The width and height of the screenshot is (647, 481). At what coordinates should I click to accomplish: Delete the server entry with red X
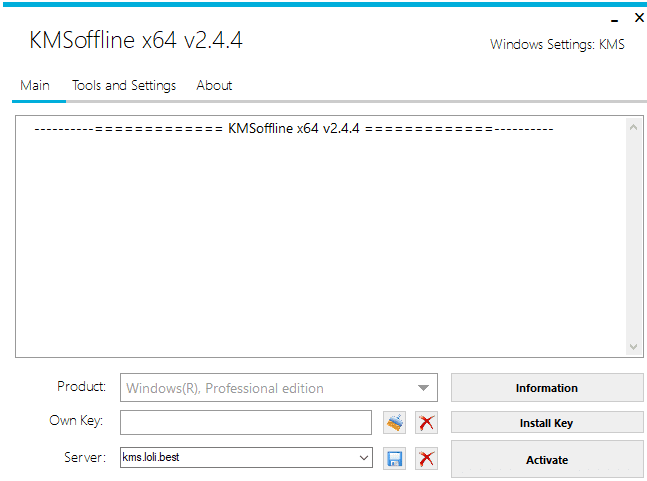point(426,458)
